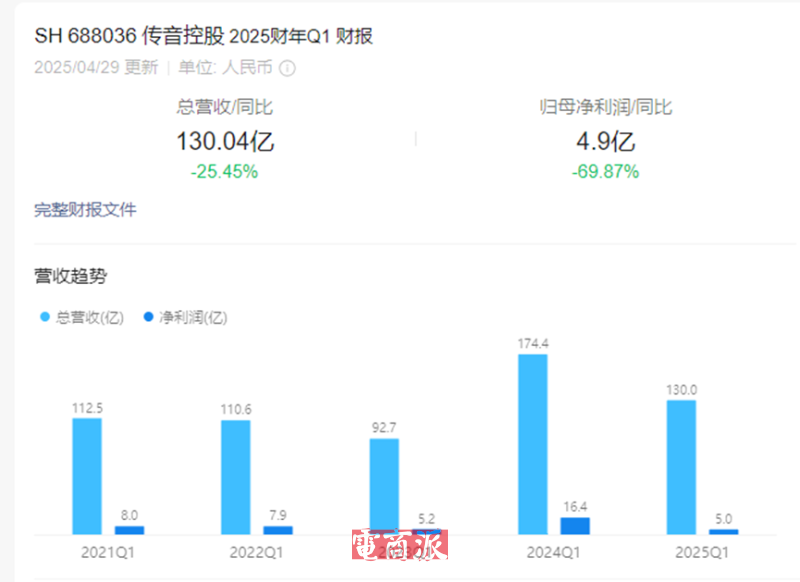Screen dimensions: 800x582
Task: Select the 2024Q1 net profit bar labeled 16.4
Action: [575, 526]
